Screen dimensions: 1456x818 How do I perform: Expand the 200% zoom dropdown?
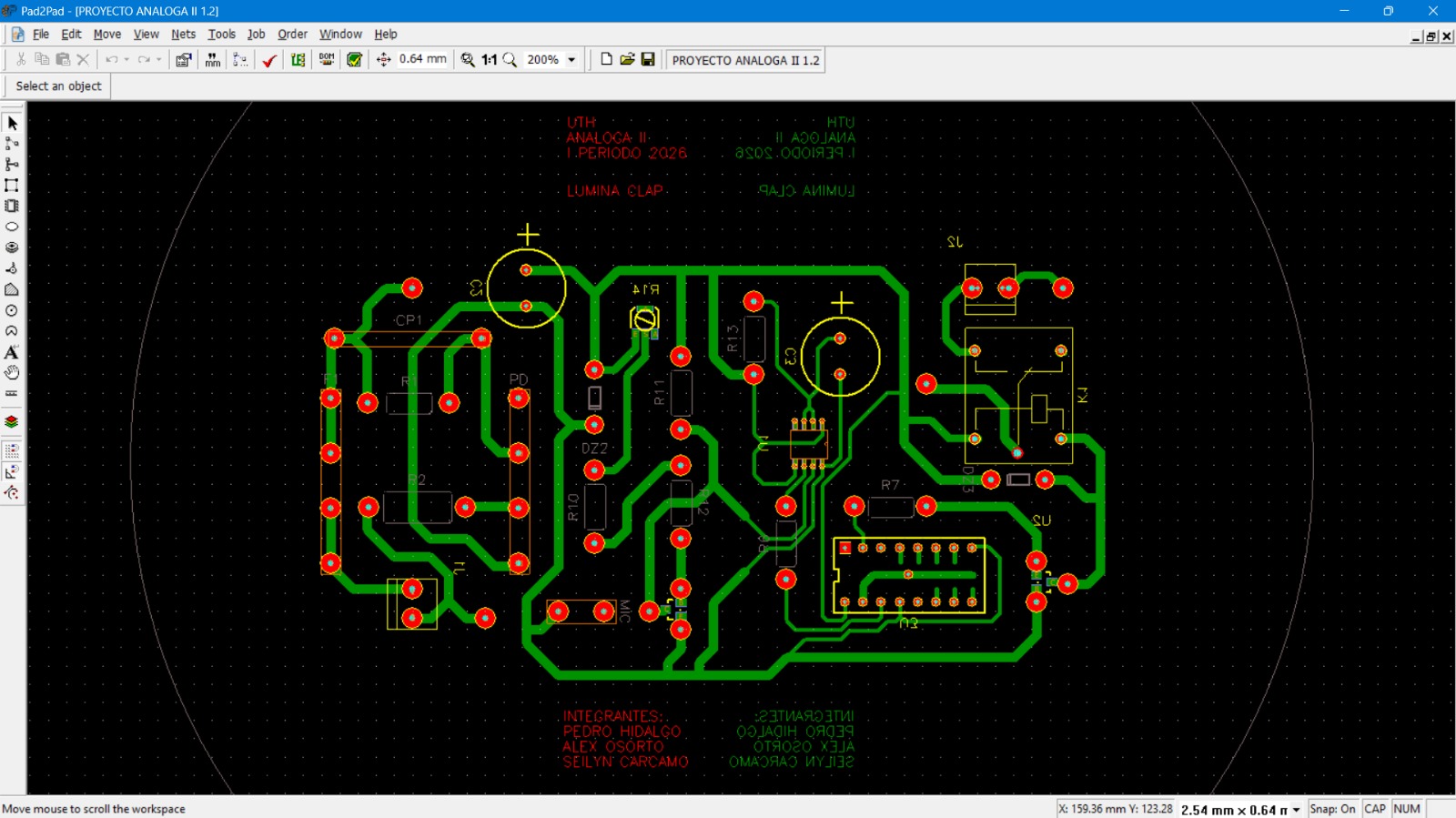point(571,60)
